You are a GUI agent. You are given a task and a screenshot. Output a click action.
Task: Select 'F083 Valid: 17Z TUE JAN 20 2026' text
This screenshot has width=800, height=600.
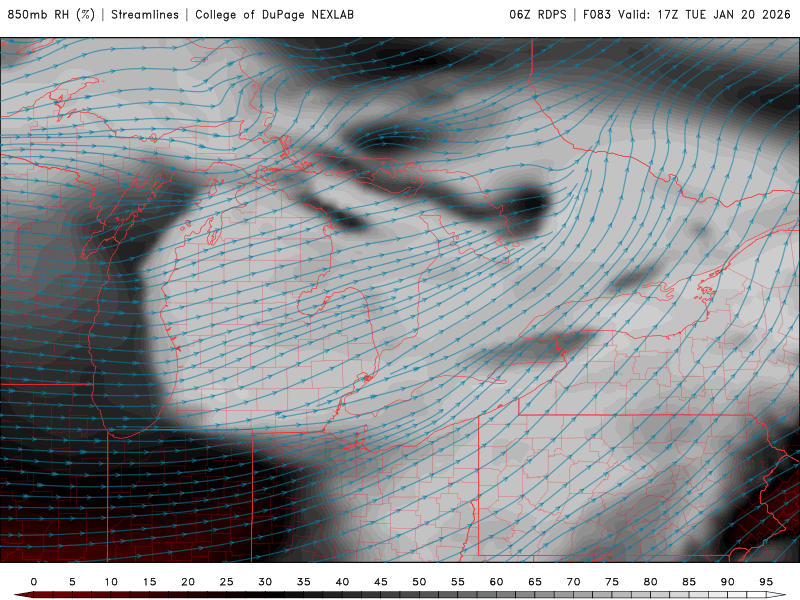coord(687,15)
